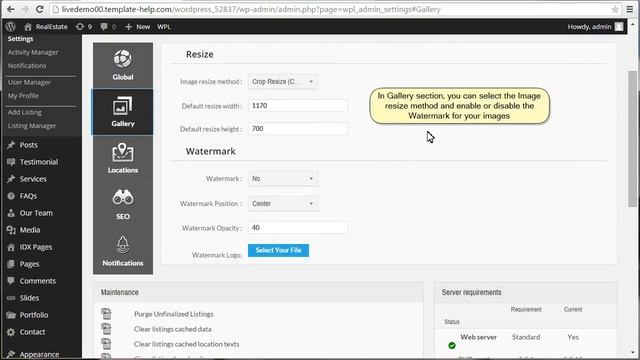This screenshot has width=640, height=360.
Task: Open the Settings sidebar item
Action: 20,39
